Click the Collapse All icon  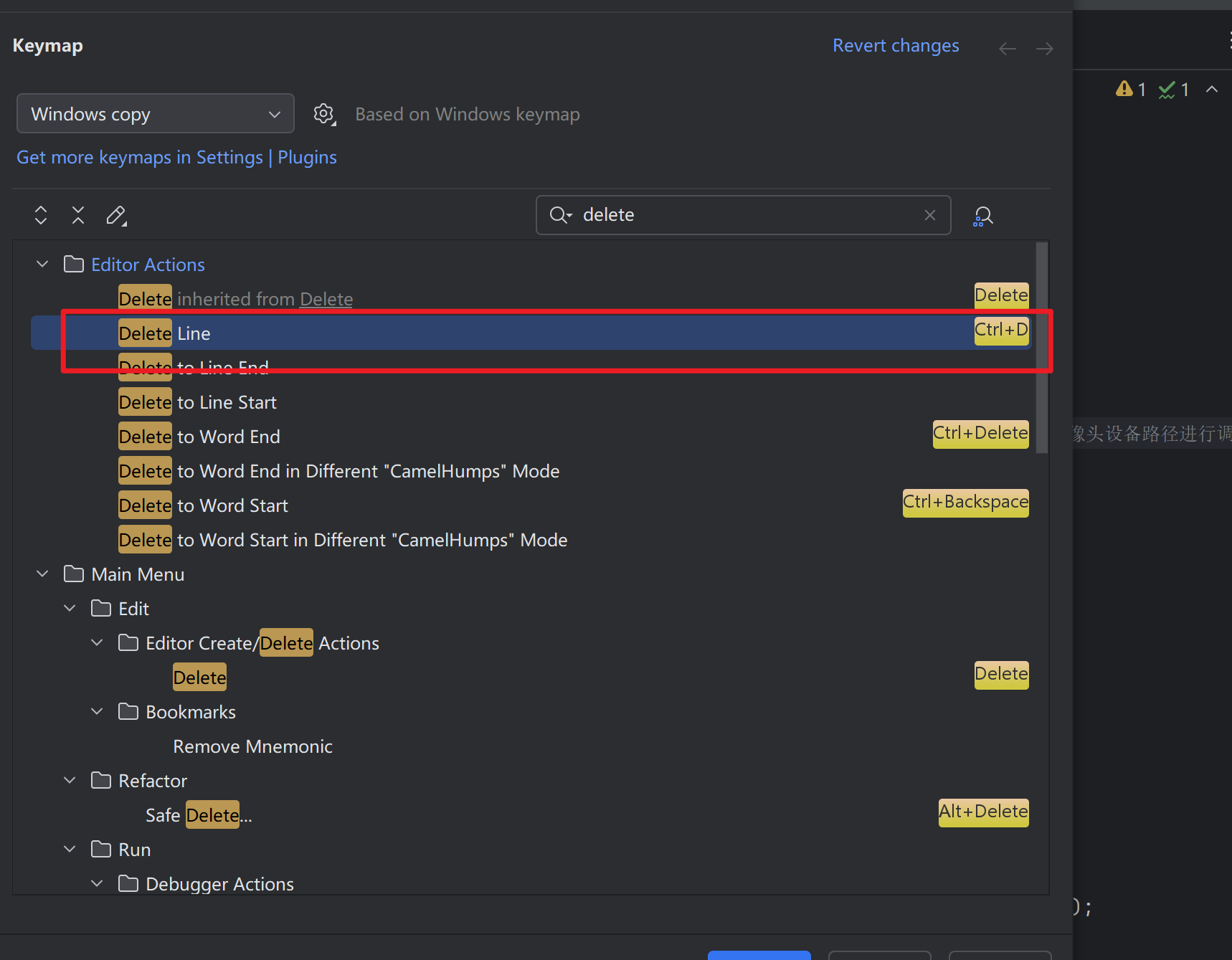coord(78,215)
